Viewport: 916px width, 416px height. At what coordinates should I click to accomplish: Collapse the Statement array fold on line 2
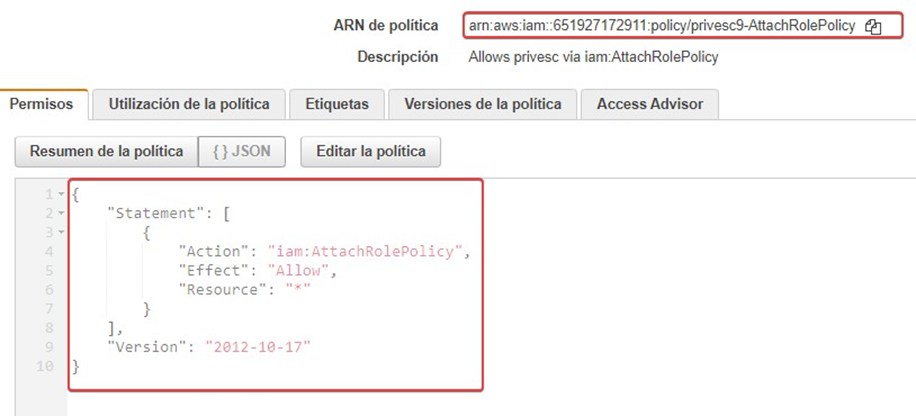(x=61, y=213)
